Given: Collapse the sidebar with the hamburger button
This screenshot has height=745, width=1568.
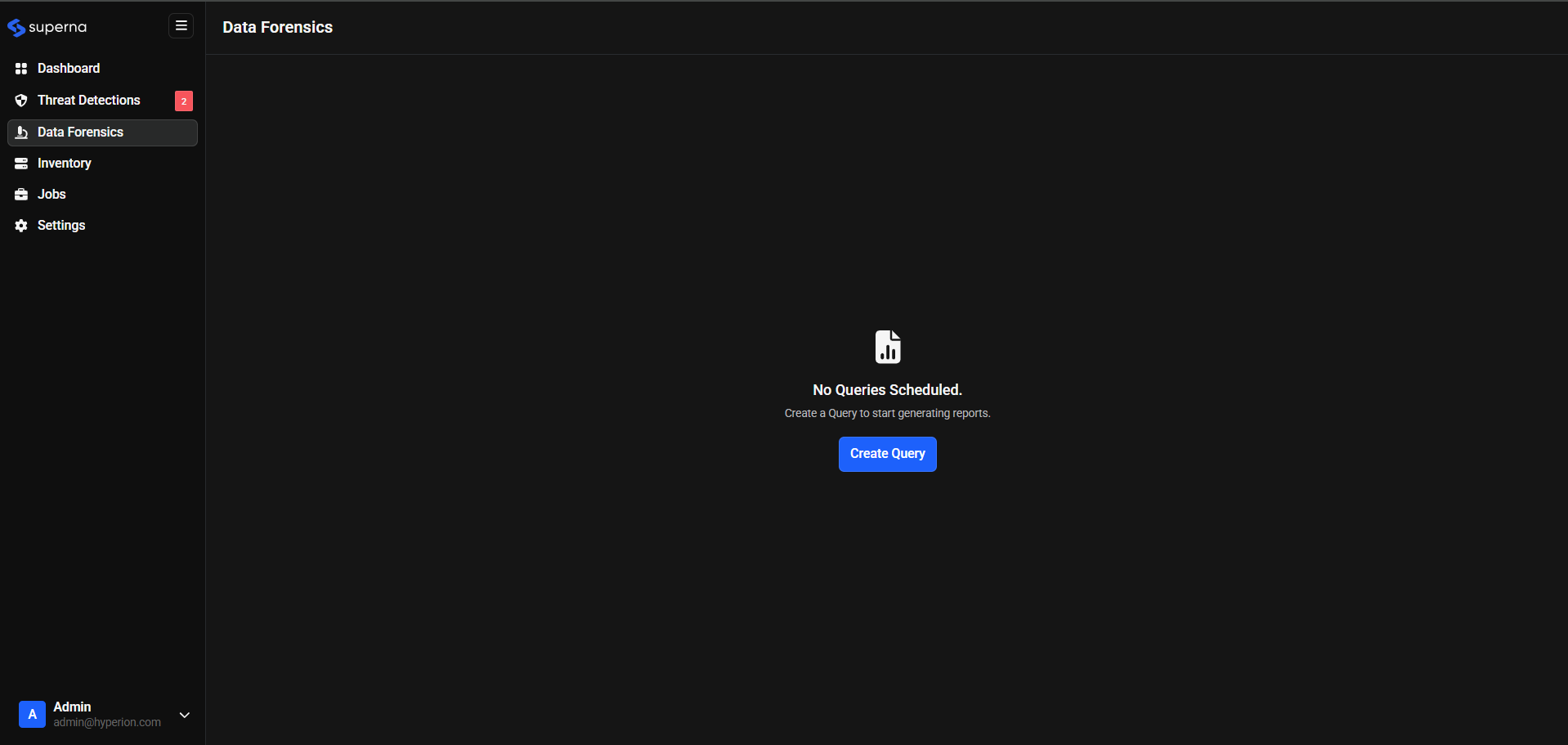Looking at the screenshot, I should 181,26.
